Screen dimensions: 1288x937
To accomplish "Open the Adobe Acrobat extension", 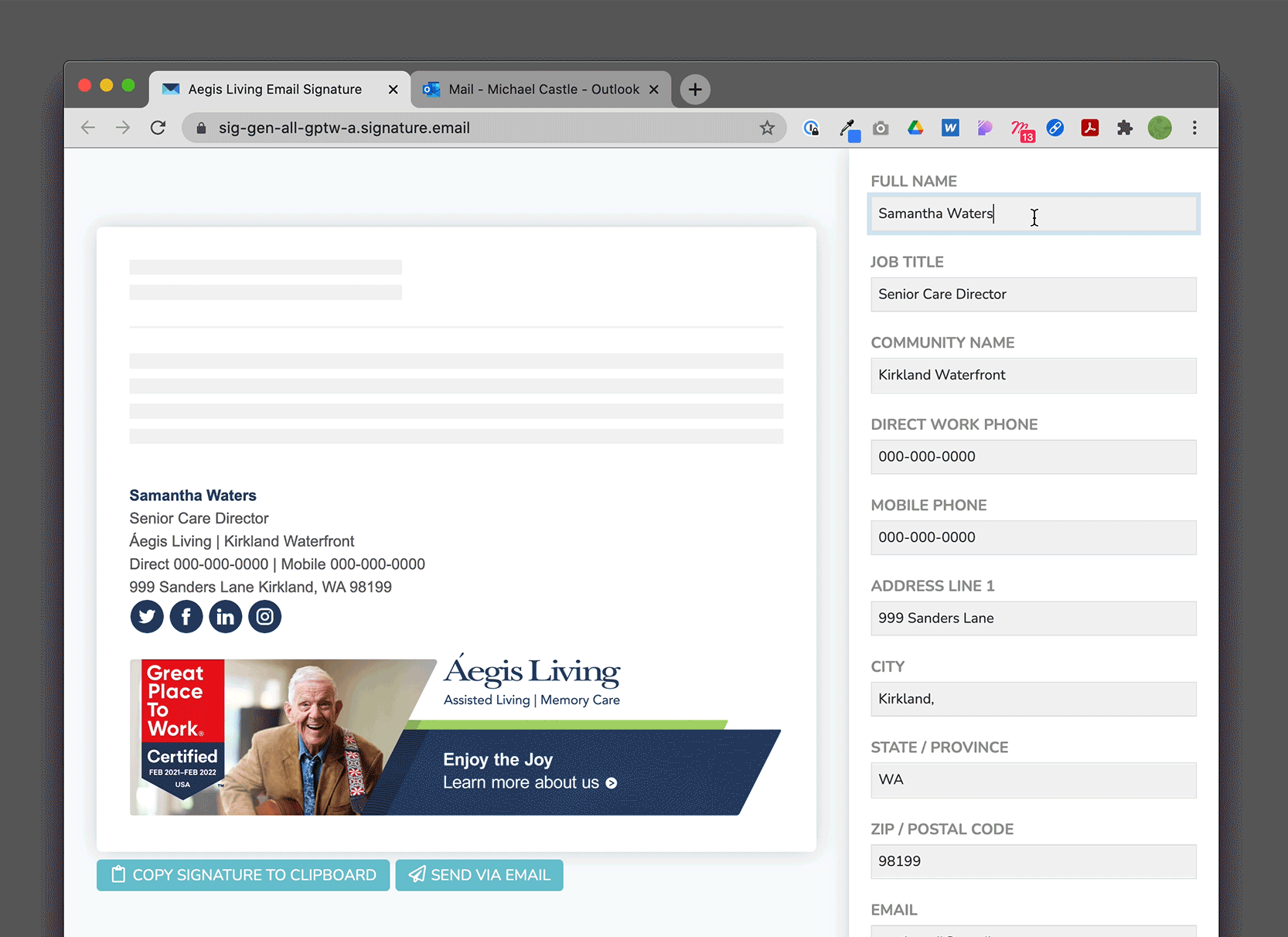I will (1090, 128).
